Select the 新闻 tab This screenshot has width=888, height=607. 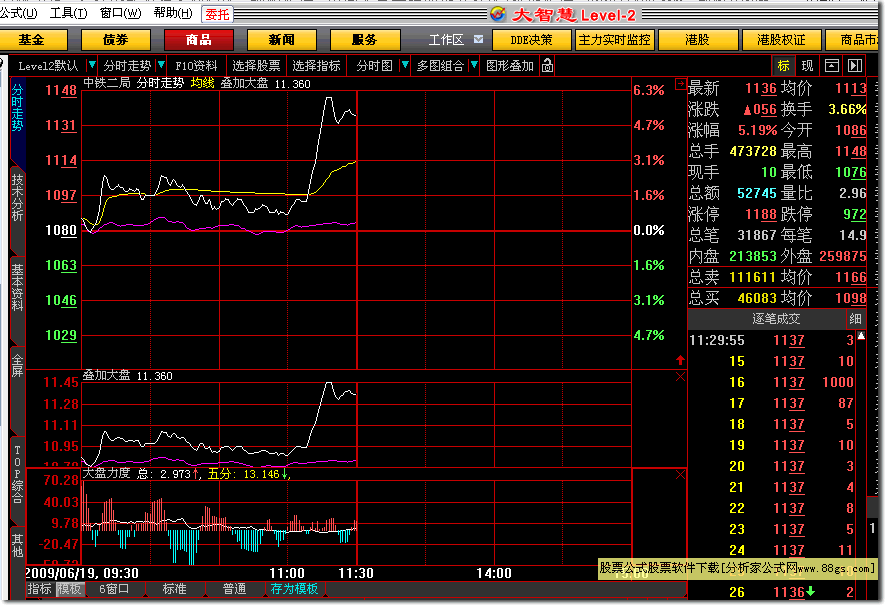[281, 40]
